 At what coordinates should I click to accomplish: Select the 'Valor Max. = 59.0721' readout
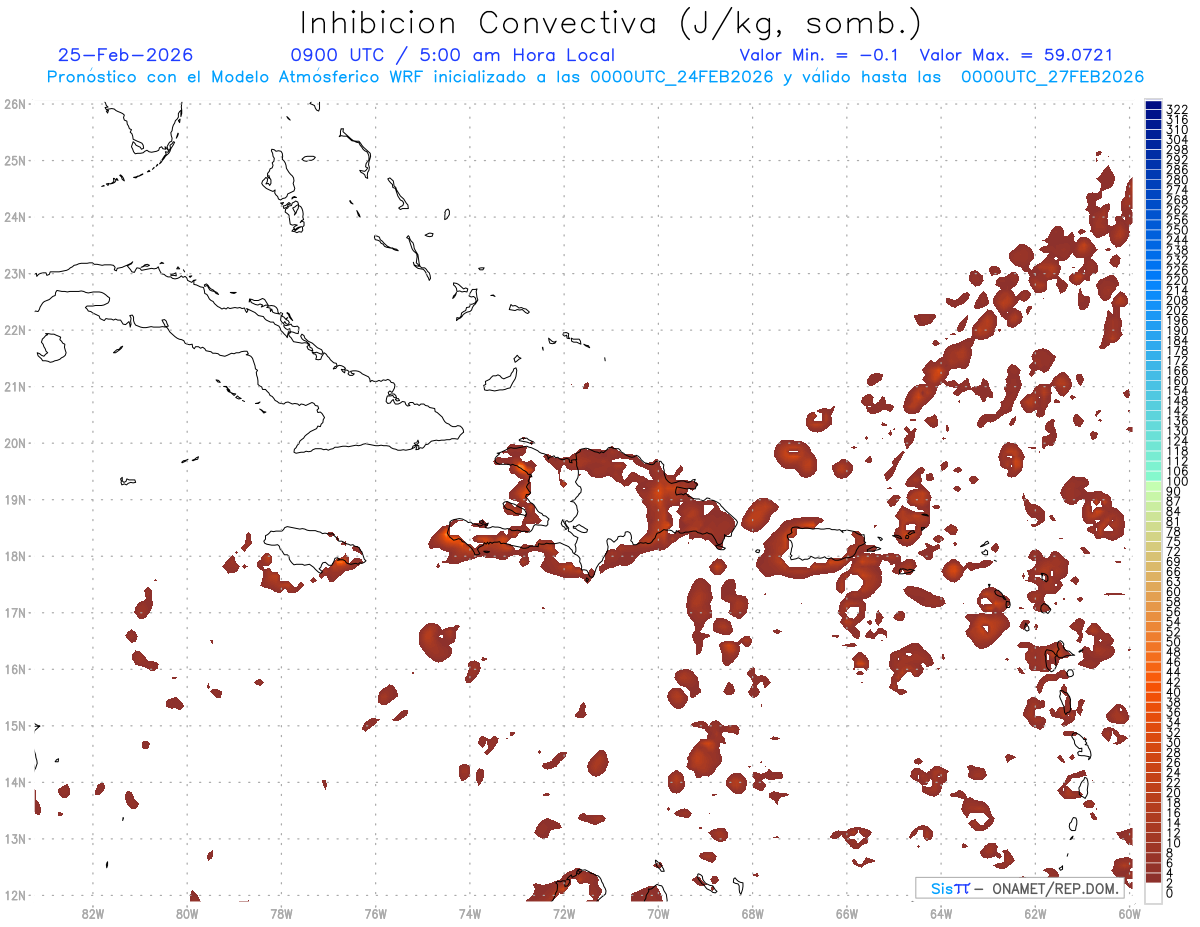point(1016,55)
